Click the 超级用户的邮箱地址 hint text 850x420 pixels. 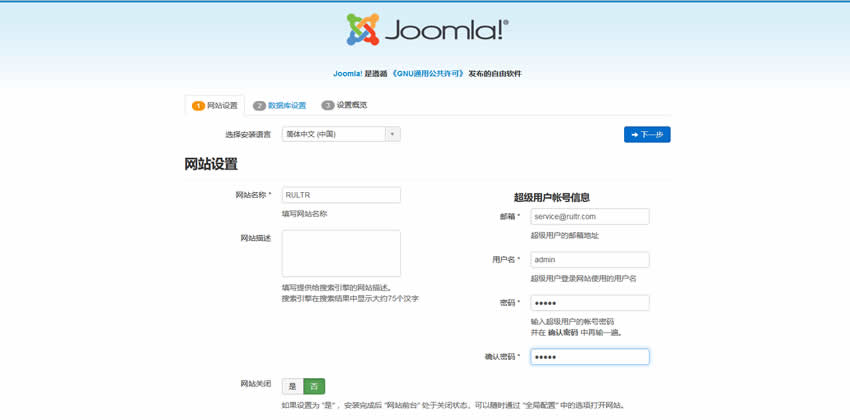click(x=565, y=236)
